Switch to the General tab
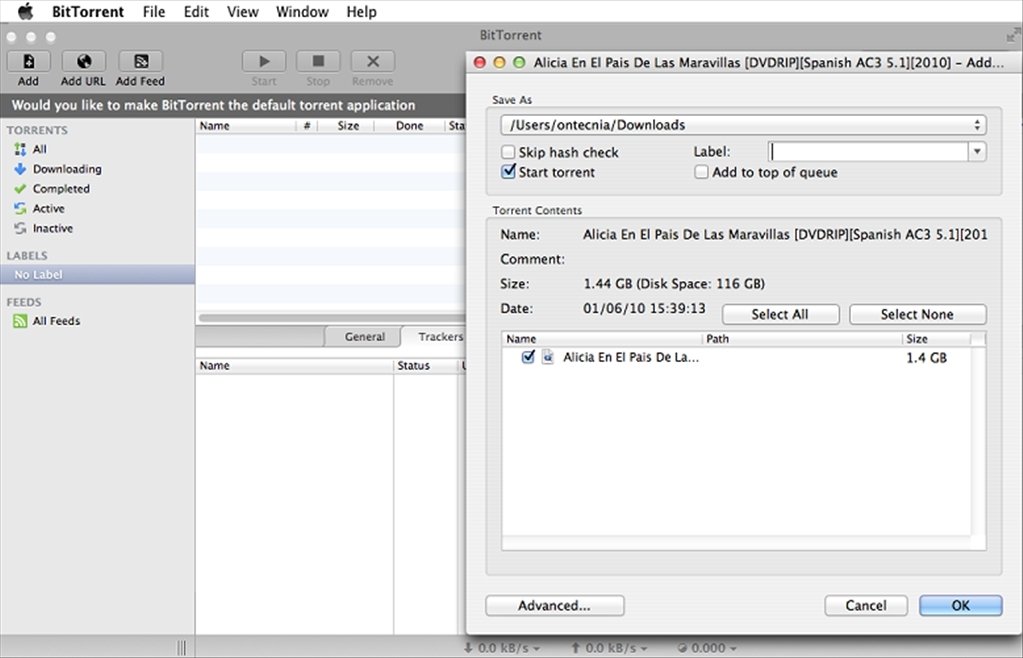This screenshot has width=1023, height=658. pyautogui.click(x=364, y=336)
